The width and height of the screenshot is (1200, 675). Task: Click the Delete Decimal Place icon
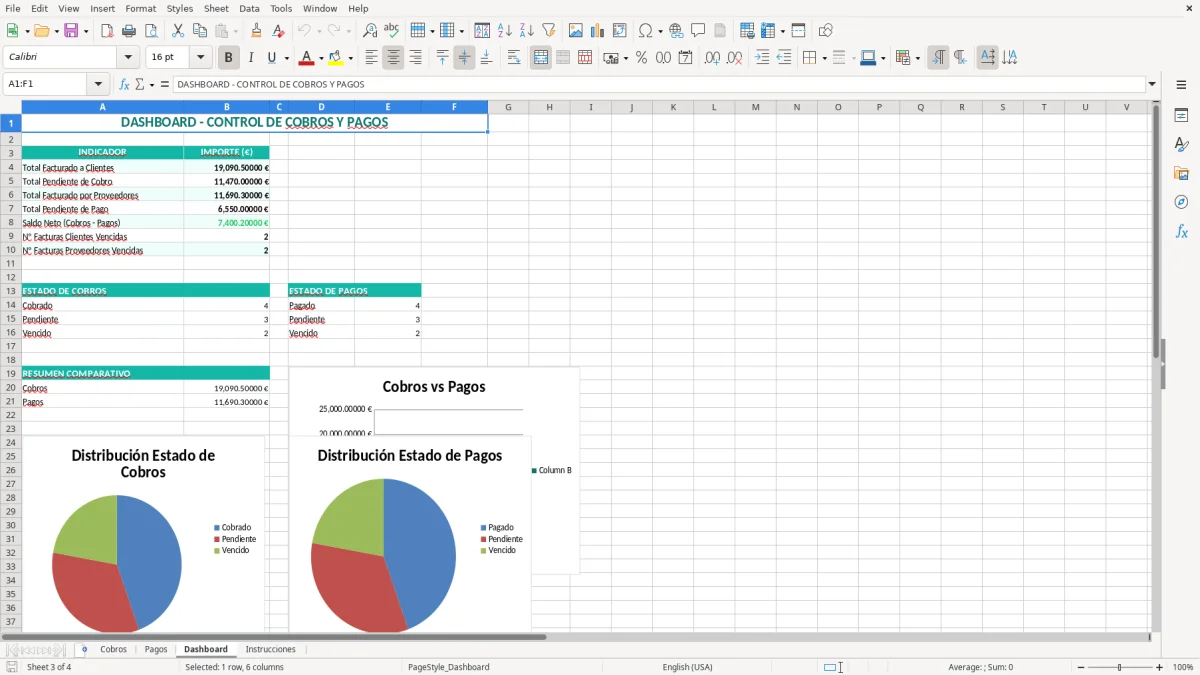[x=735, y=58]
